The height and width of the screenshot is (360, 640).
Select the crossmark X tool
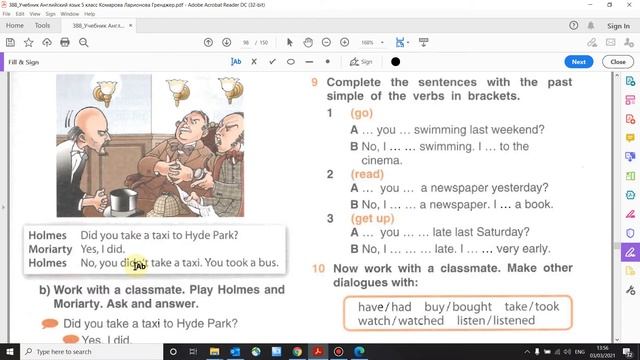(254, 62)
